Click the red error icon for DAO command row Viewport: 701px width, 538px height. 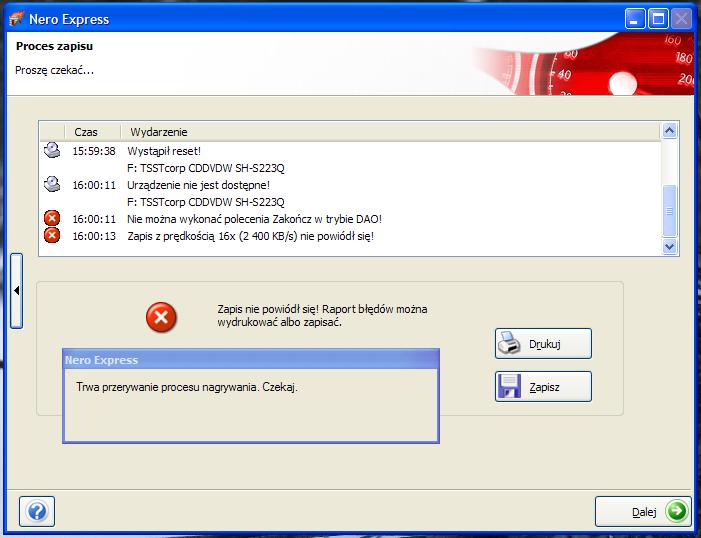coord(52,219)
